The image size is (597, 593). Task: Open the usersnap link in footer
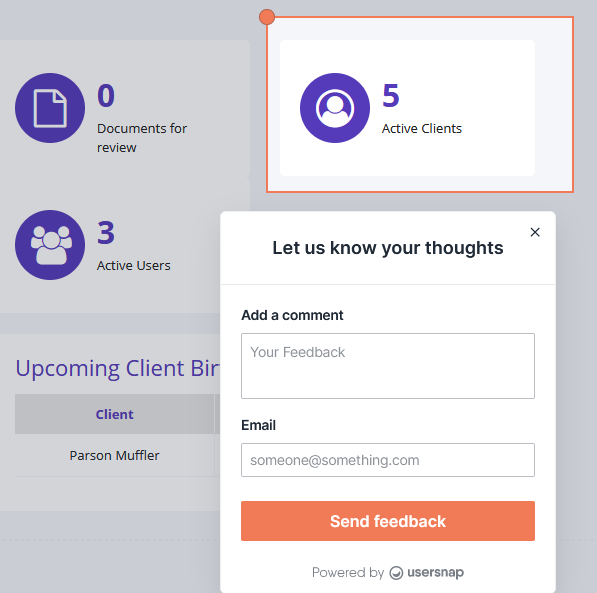[435, 572]
